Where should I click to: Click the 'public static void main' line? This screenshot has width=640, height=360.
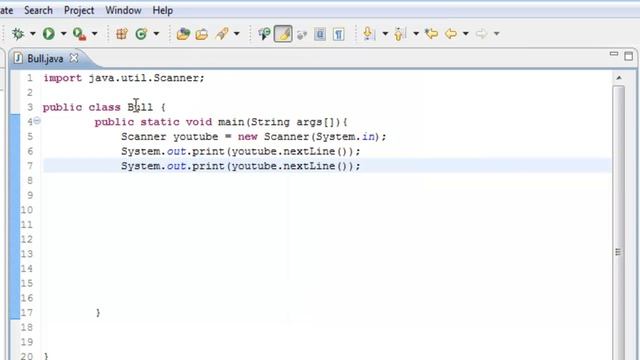[x=221, y=122]
